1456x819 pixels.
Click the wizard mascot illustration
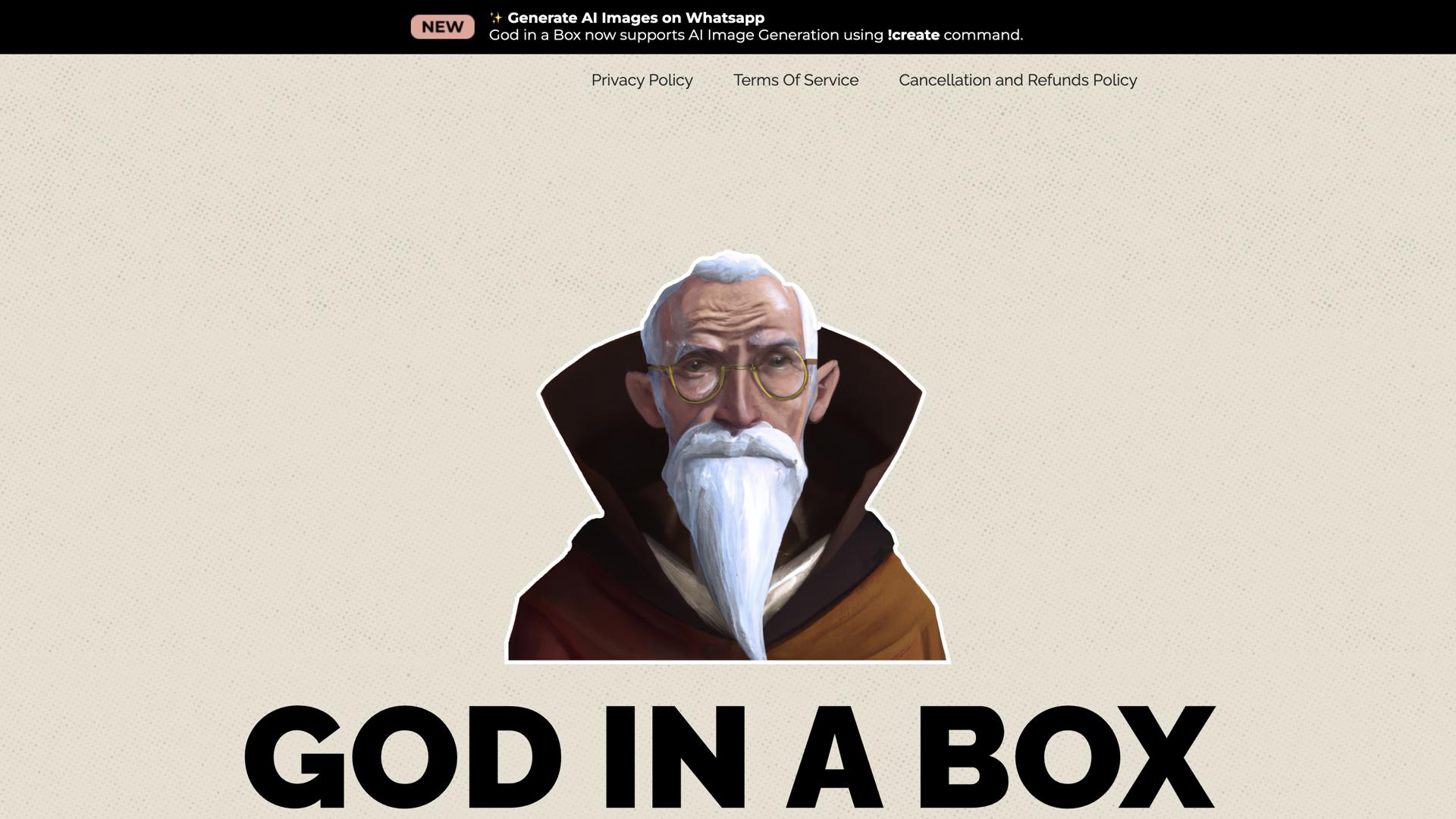pos(728,455)
